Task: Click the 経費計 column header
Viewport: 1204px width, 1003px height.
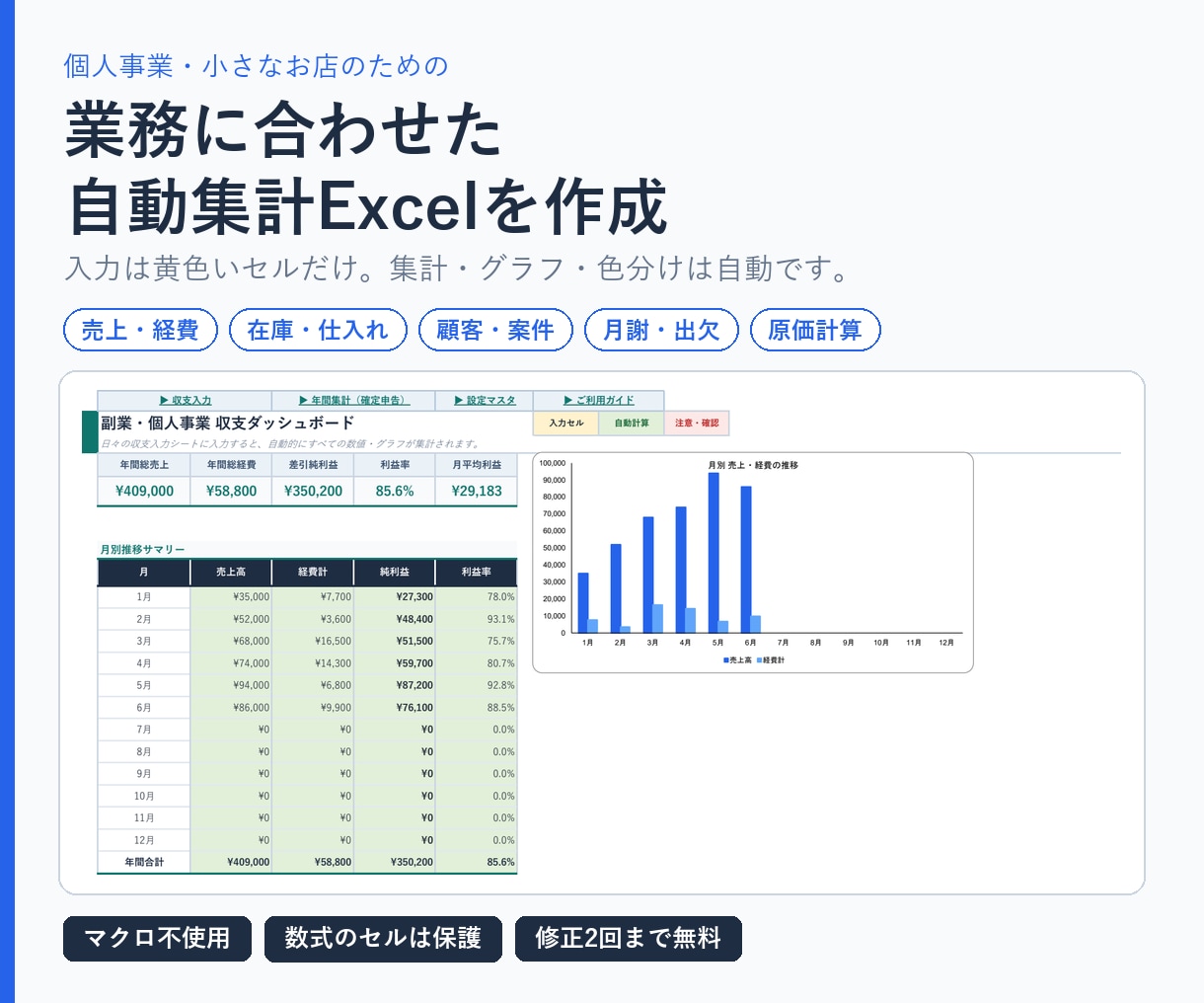Action: pos(313,572)
